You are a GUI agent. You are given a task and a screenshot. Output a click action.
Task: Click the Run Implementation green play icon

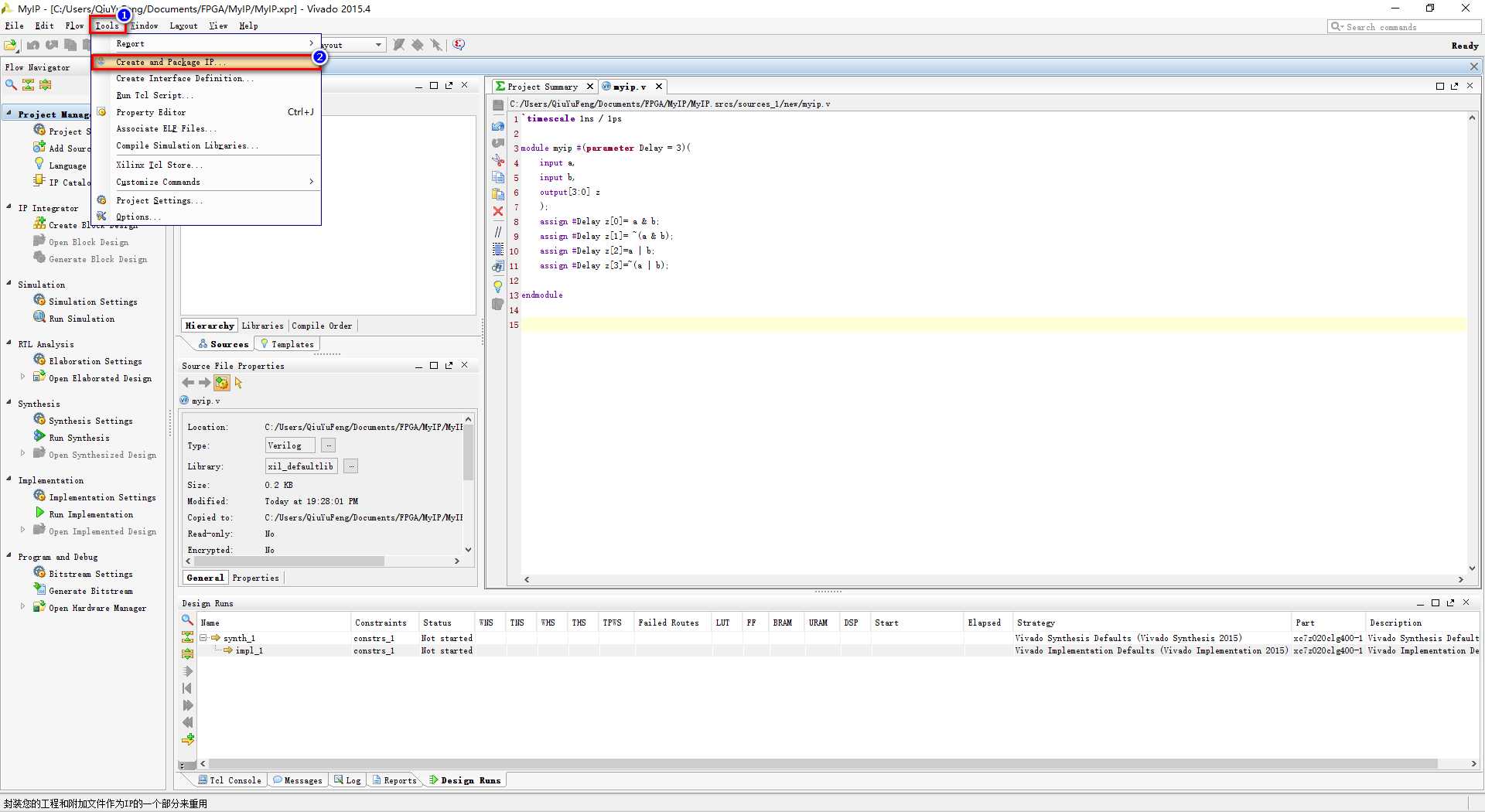[x=39, y=513]
